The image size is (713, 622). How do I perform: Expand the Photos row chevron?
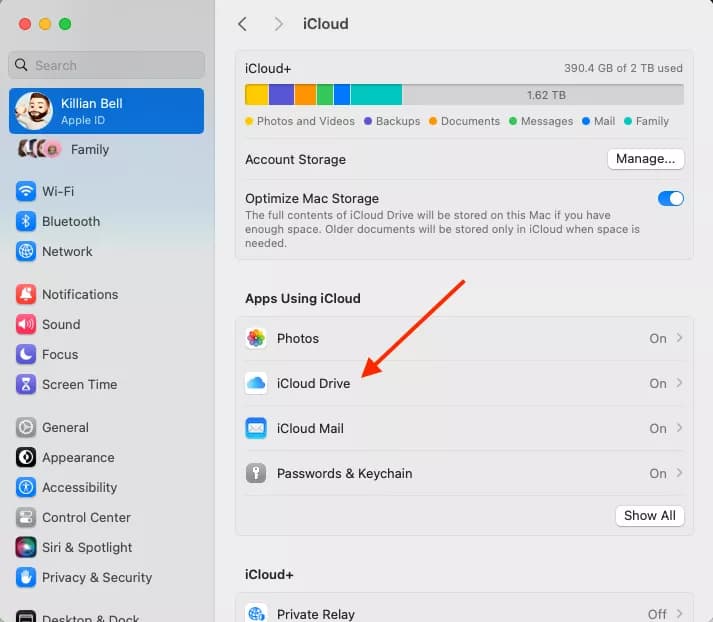click(679, 338)
